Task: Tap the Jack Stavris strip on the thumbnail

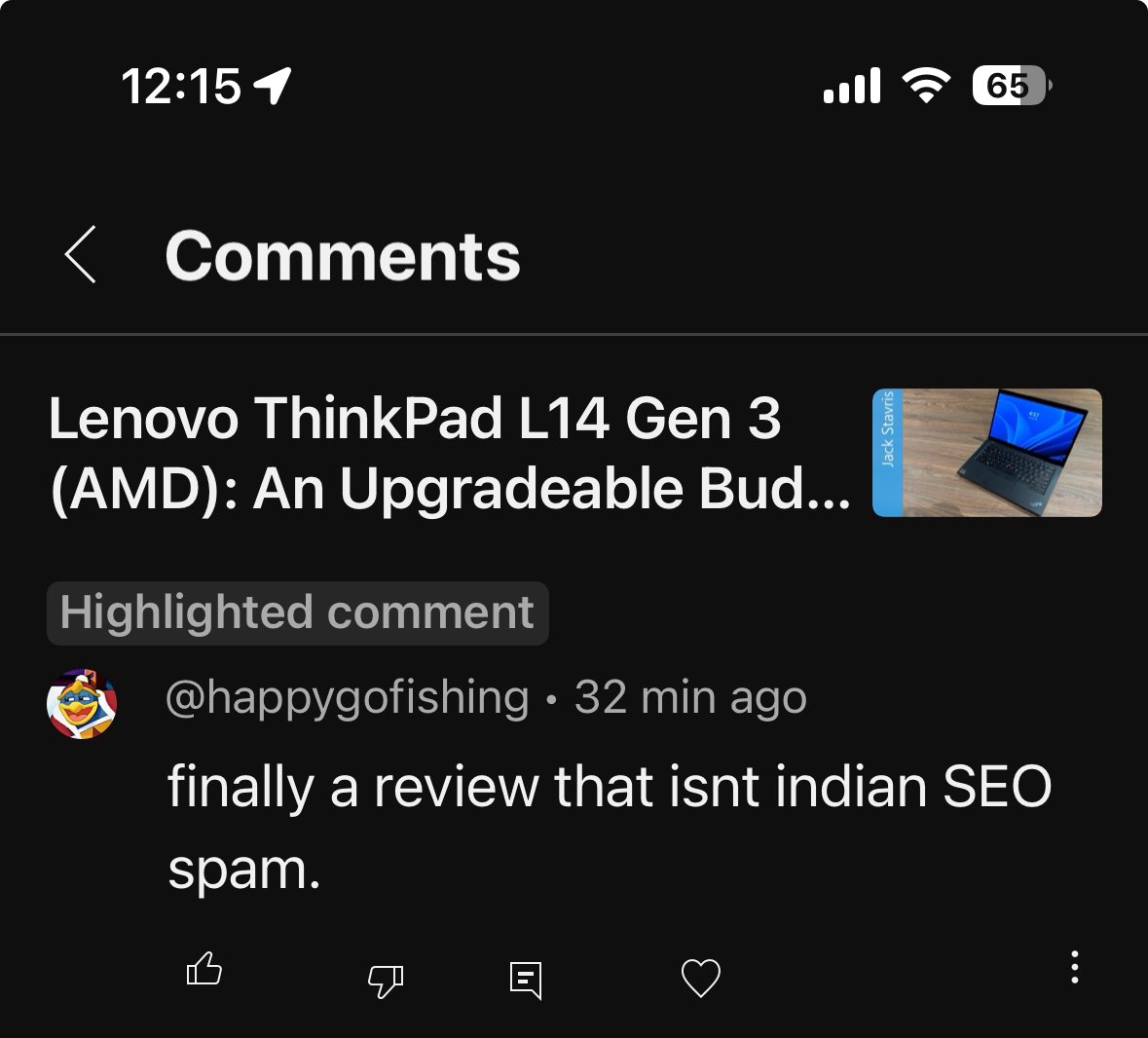Action: tap(887, 453)
